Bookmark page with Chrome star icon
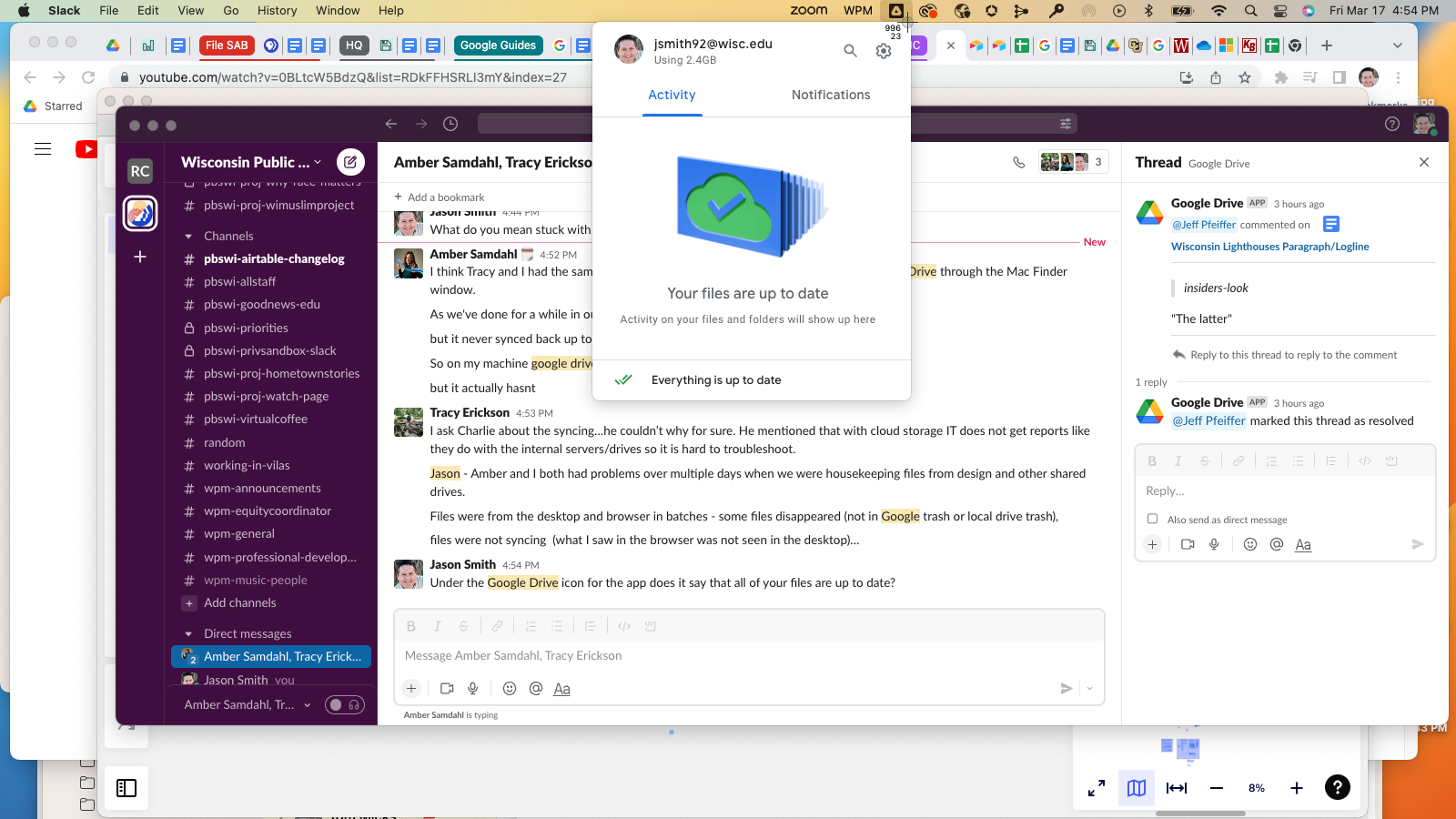Screen dimensions: 1456x819 (1245, 77)
